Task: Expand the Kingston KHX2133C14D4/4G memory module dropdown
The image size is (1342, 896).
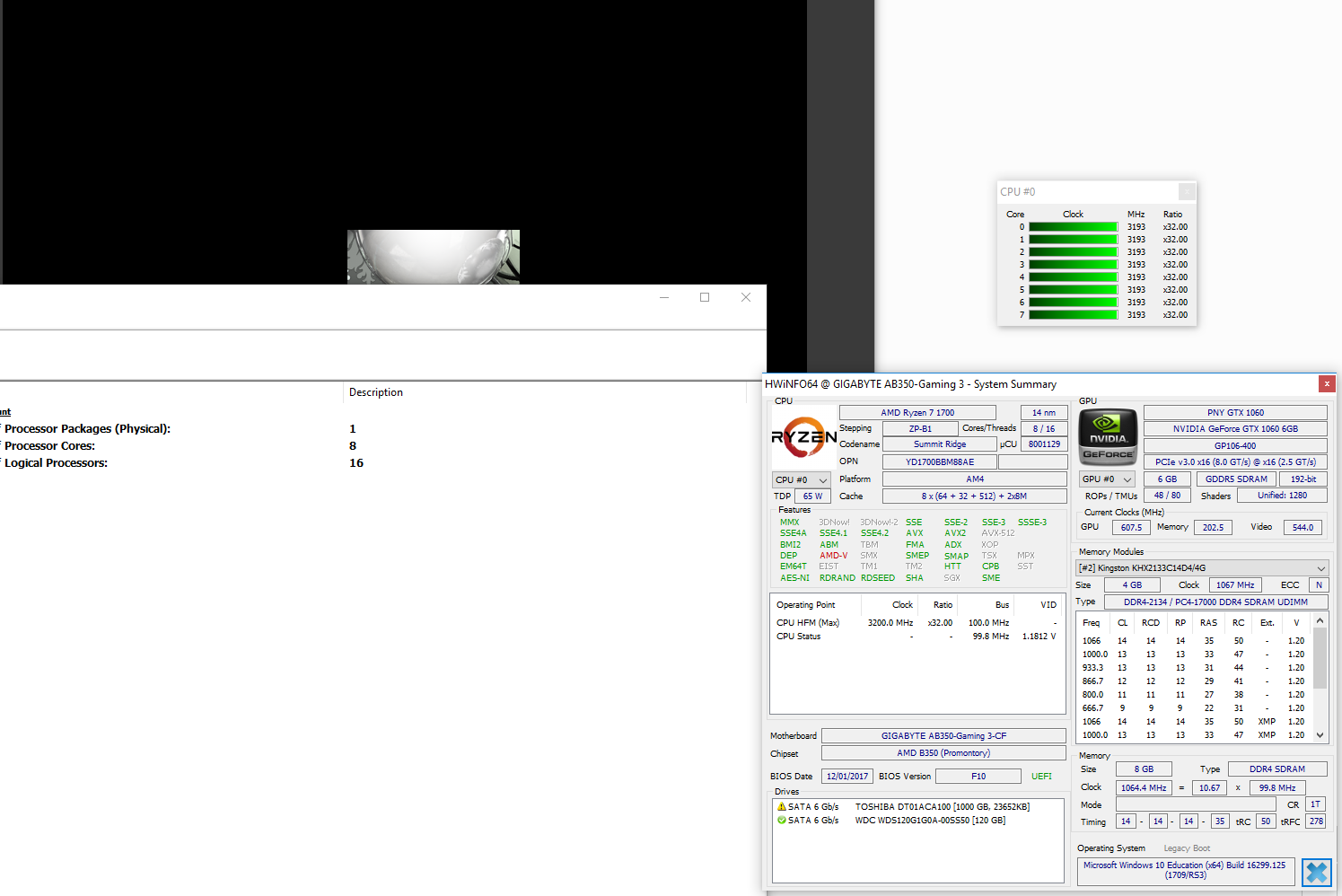Action: 1202,568
